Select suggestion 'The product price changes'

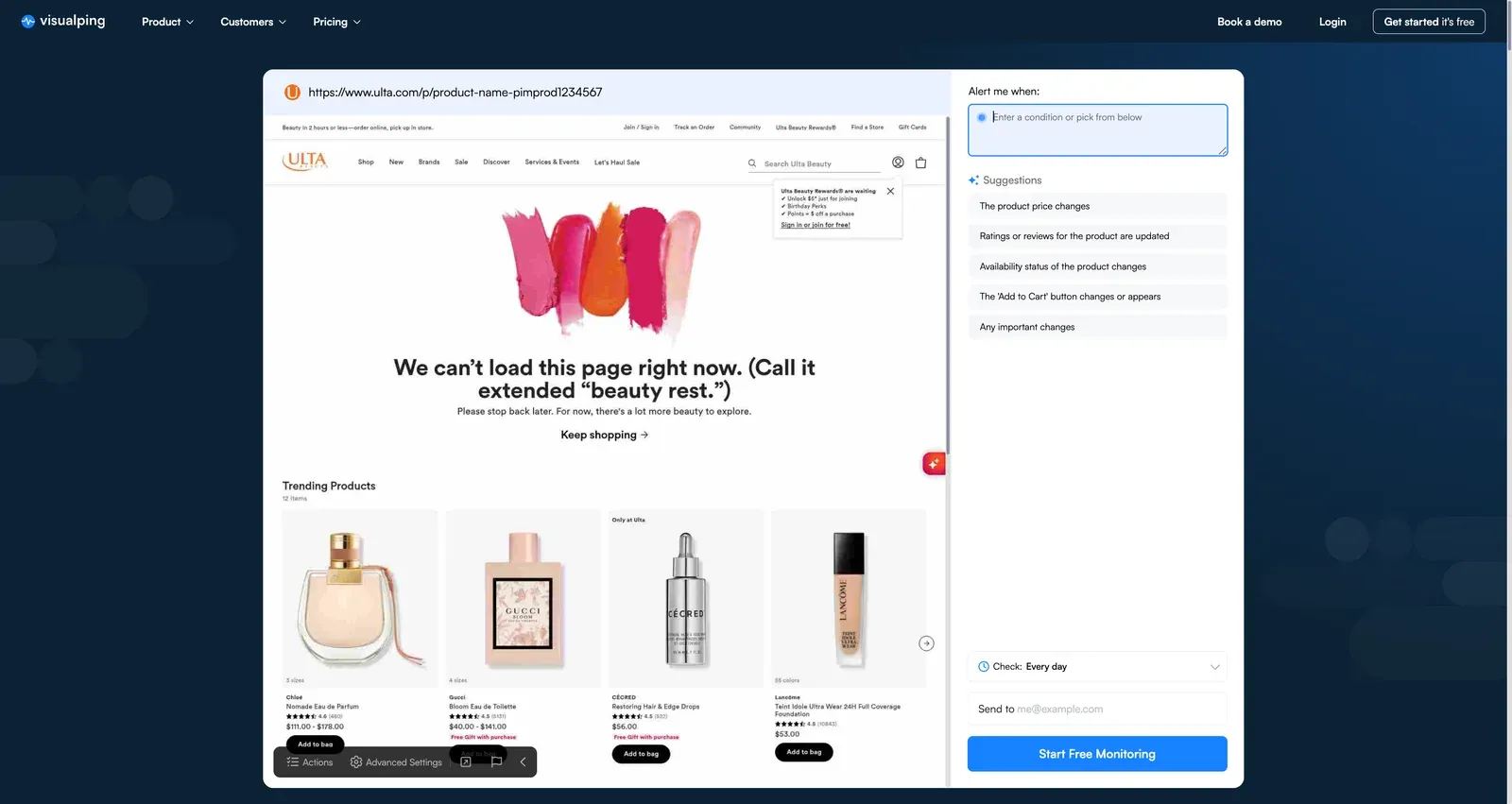pyautogui.click(x=1097, y=206)
